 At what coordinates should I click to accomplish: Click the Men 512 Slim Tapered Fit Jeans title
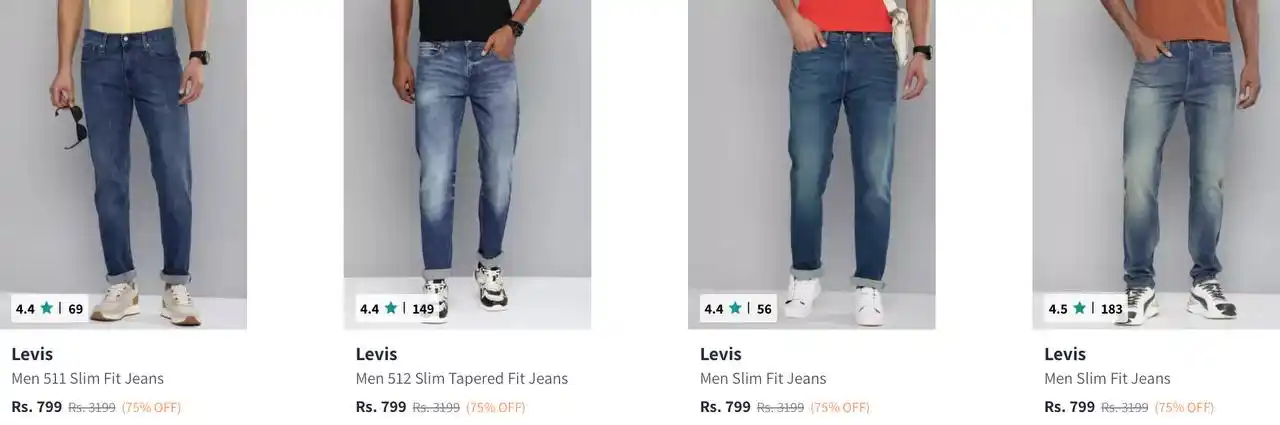[462, 379]
